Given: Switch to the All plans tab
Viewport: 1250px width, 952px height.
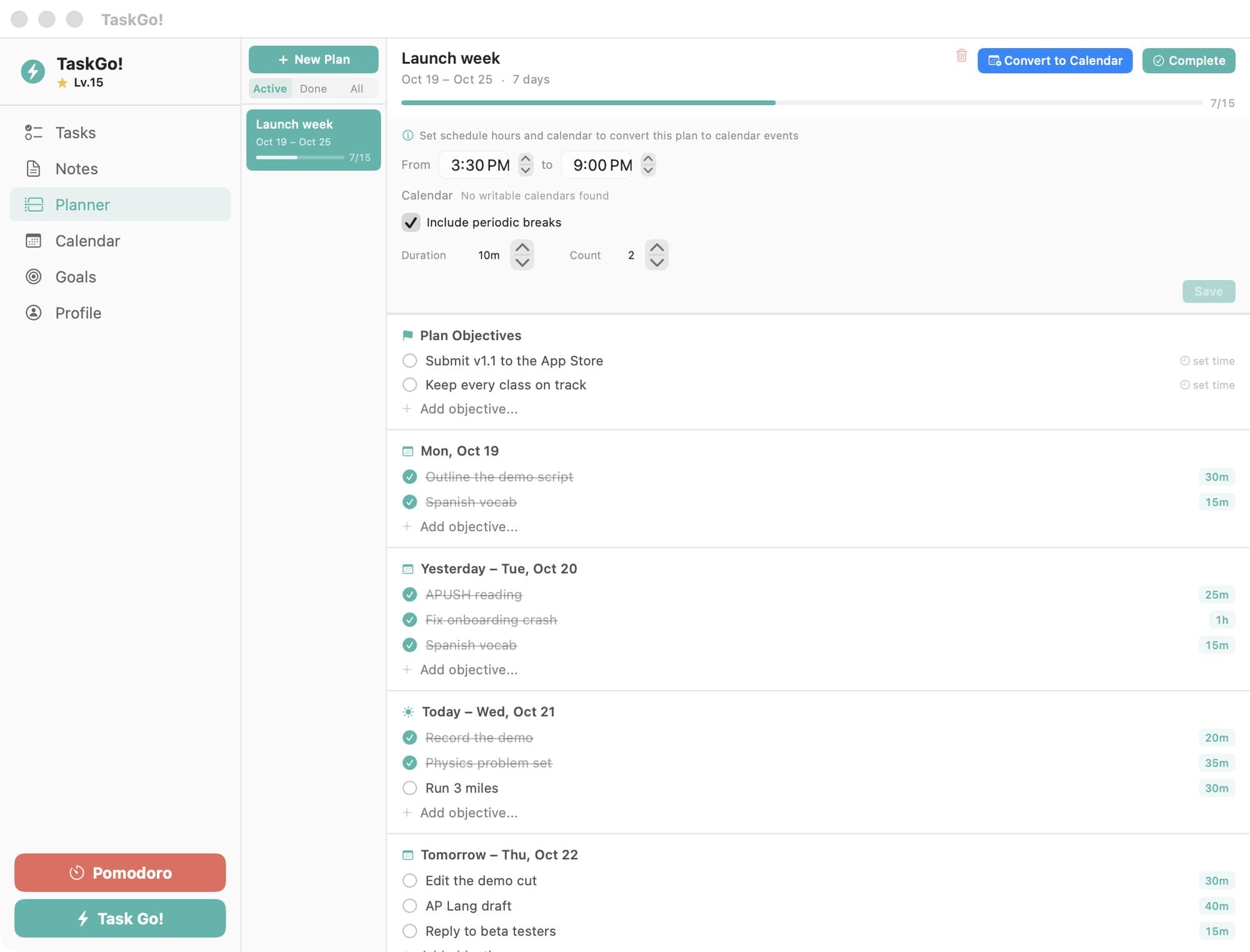Looking at the screenshot, I should coord(356,89).
